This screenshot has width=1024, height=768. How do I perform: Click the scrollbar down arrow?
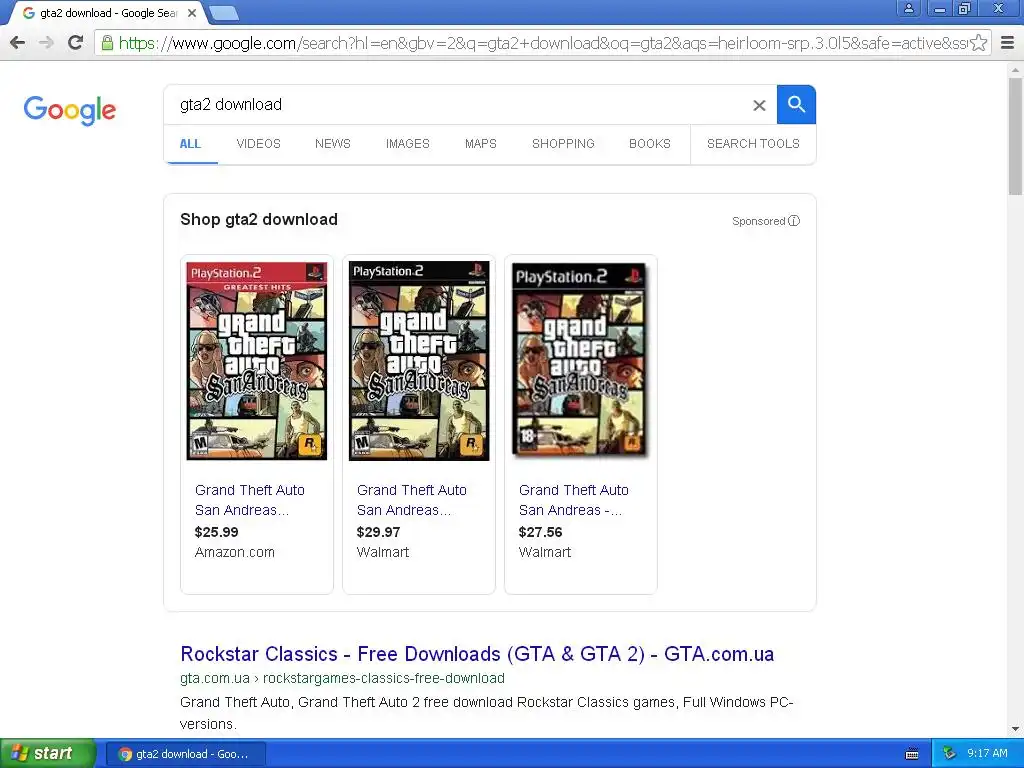click(x=1015, y=729)
